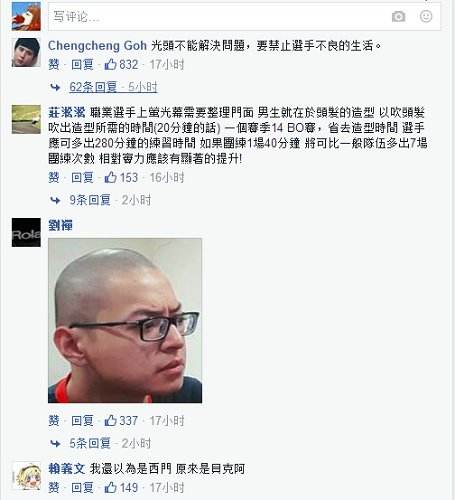Image resolution: width=455 pixels, height=500 pixels.
Task: Expand the 9条回复 replies thread
Action: tap(90, 200)
